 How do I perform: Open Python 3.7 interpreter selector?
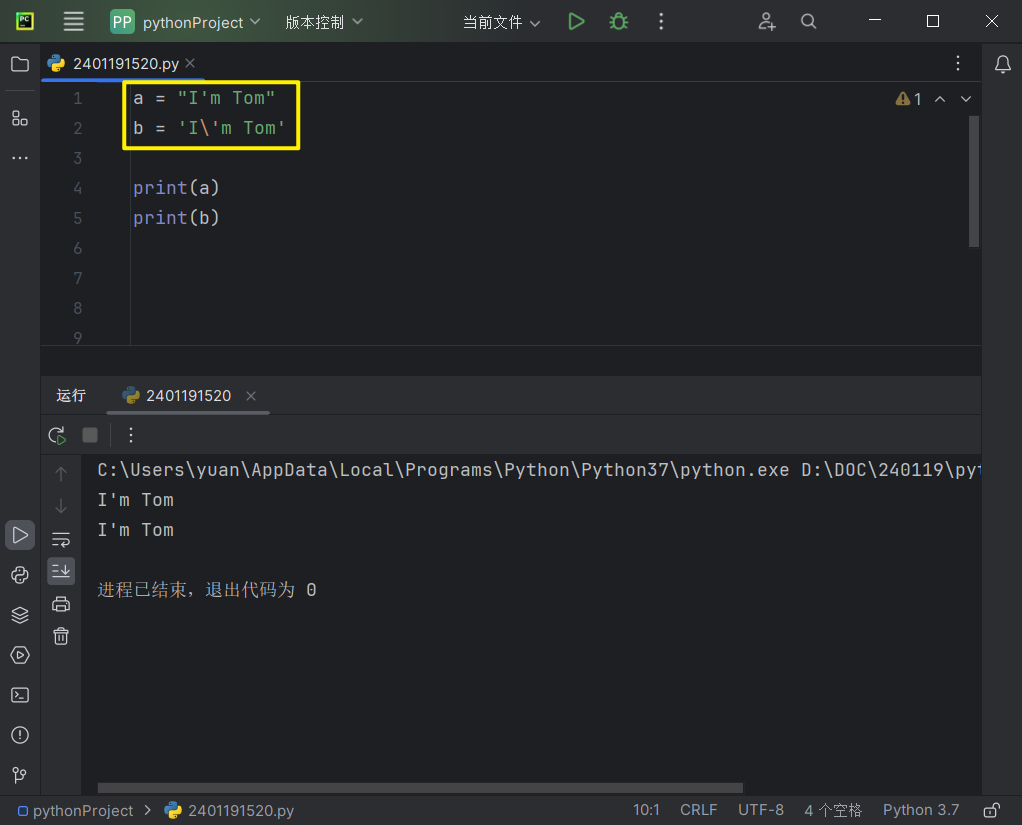(921, 810)
